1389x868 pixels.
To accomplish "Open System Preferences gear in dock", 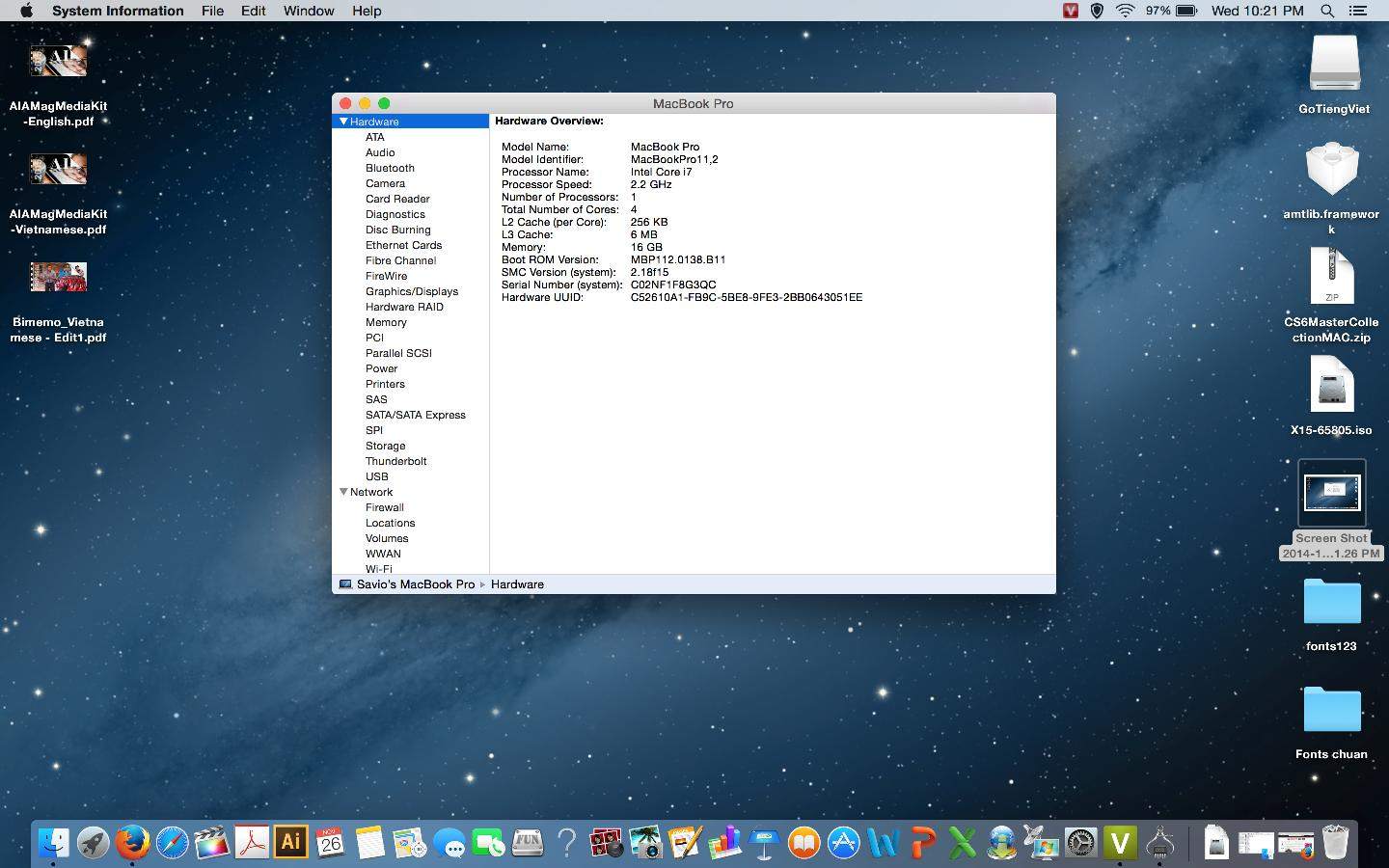I will tap(1081, 843).
